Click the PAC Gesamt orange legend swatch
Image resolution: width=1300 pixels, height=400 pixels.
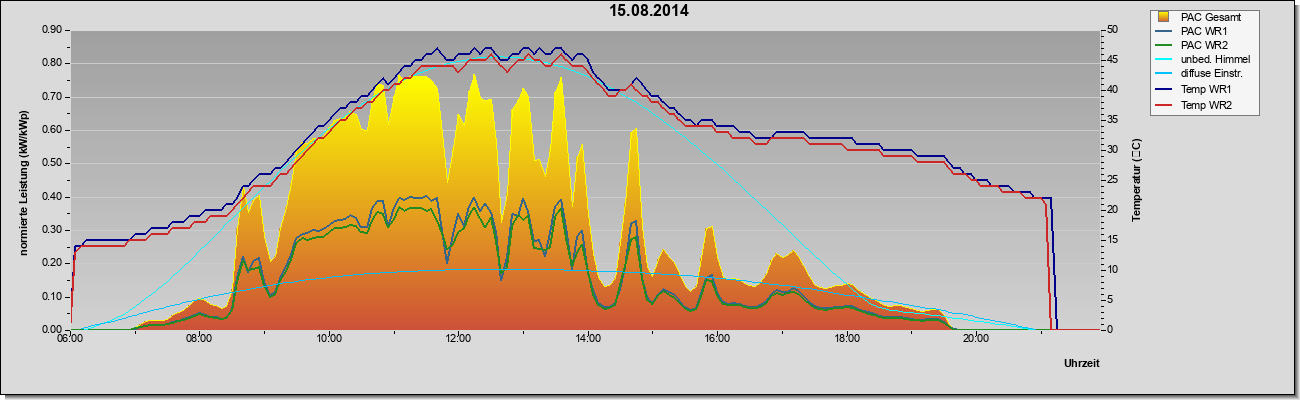tap(1163, 17)
